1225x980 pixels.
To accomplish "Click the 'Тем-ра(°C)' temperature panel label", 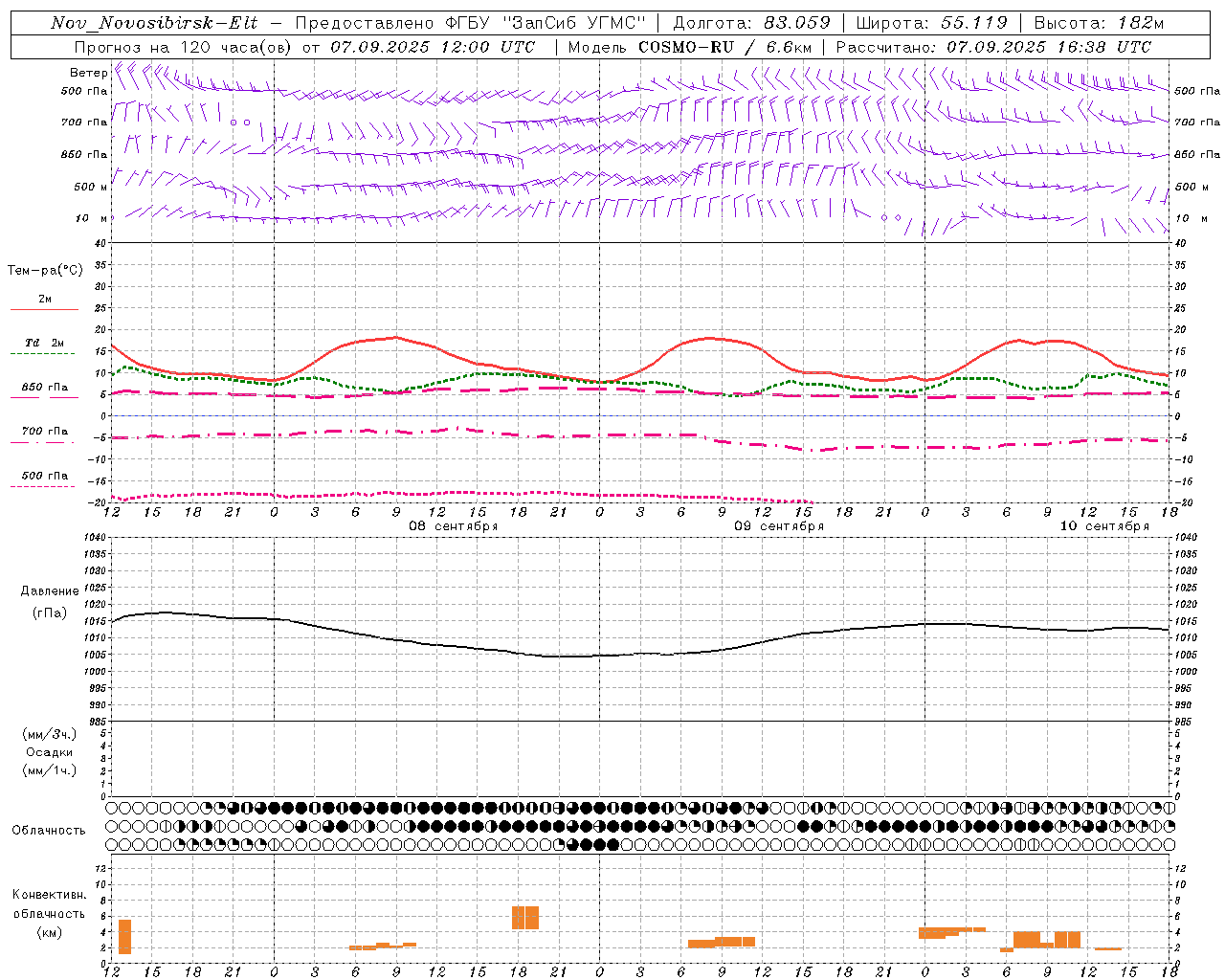I will (x=45, y=271).
